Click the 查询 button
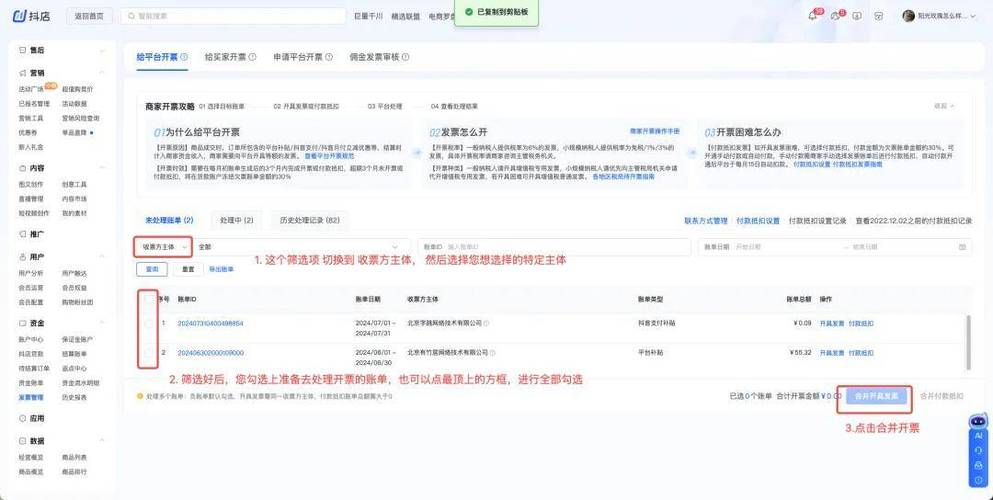993x500 pixels. point(152,270)
